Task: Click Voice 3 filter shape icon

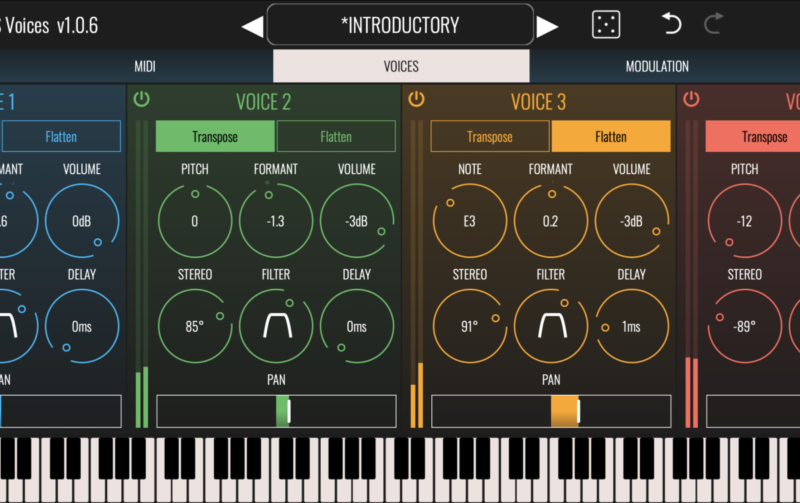Action: click(550, 326)
